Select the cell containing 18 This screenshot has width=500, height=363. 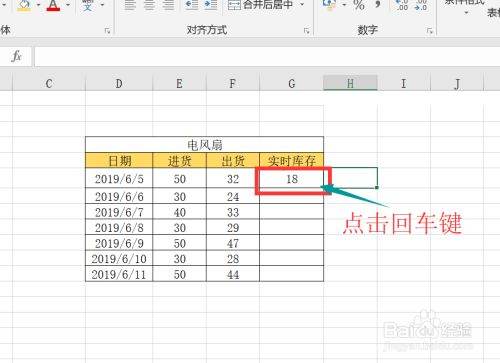[292, 179]
